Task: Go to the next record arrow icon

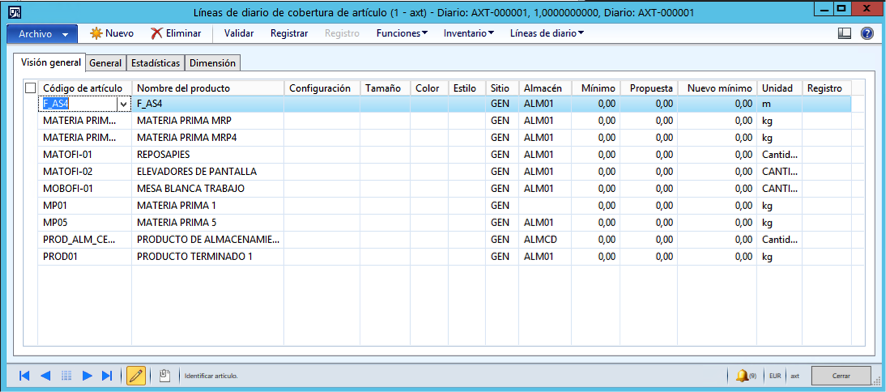Action: pyautogui.click(x=86, y=376)
